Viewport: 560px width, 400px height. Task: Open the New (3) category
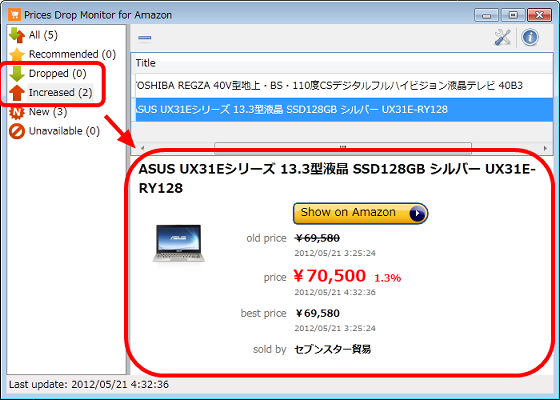pos(48,112)
